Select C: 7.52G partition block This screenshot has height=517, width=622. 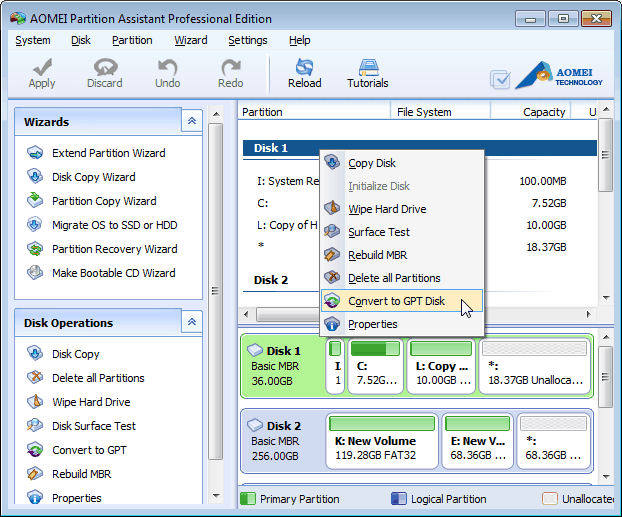point(375,366)
